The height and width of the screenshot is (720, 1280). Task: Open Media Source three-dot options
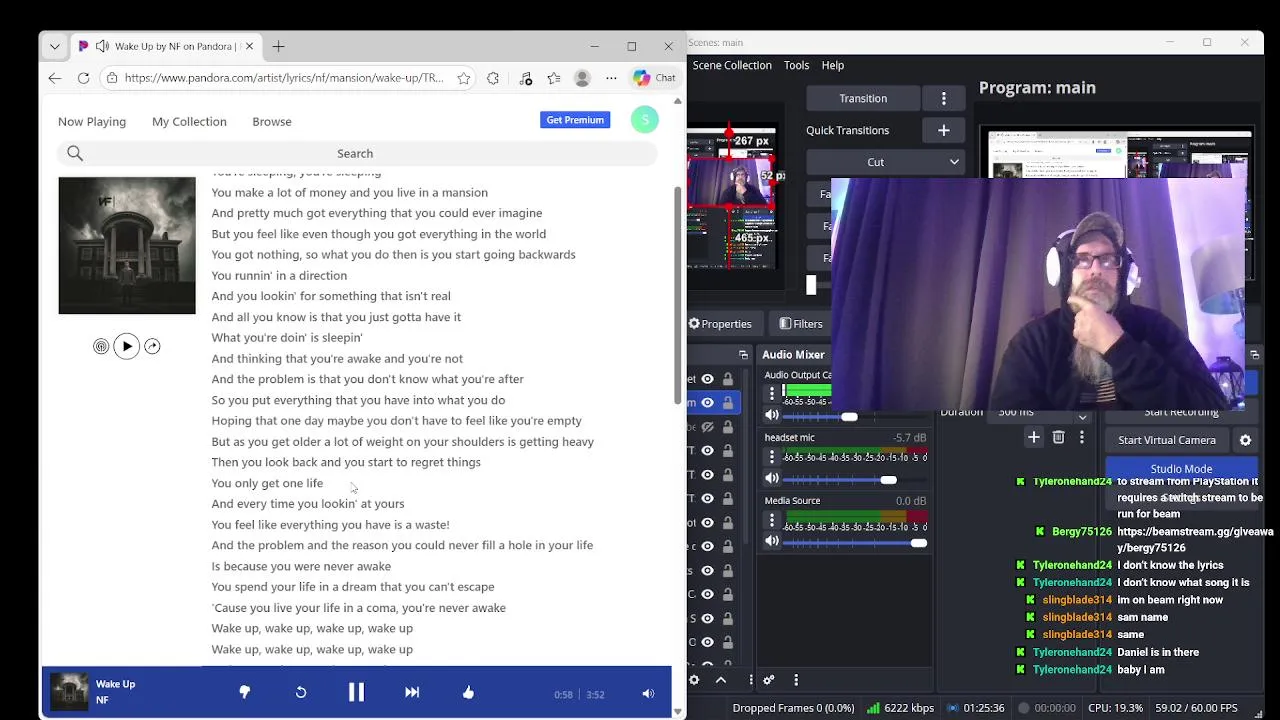point(772,520)
